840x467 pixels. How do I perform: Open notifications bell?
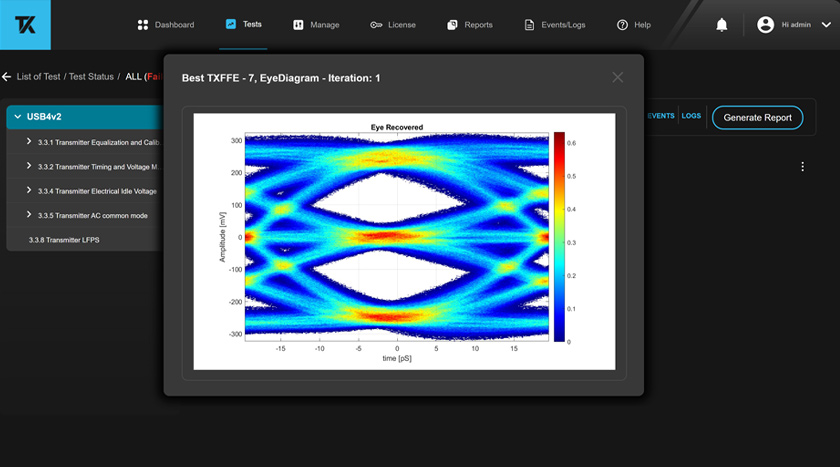pyautogui.click(x=722, y=25)
